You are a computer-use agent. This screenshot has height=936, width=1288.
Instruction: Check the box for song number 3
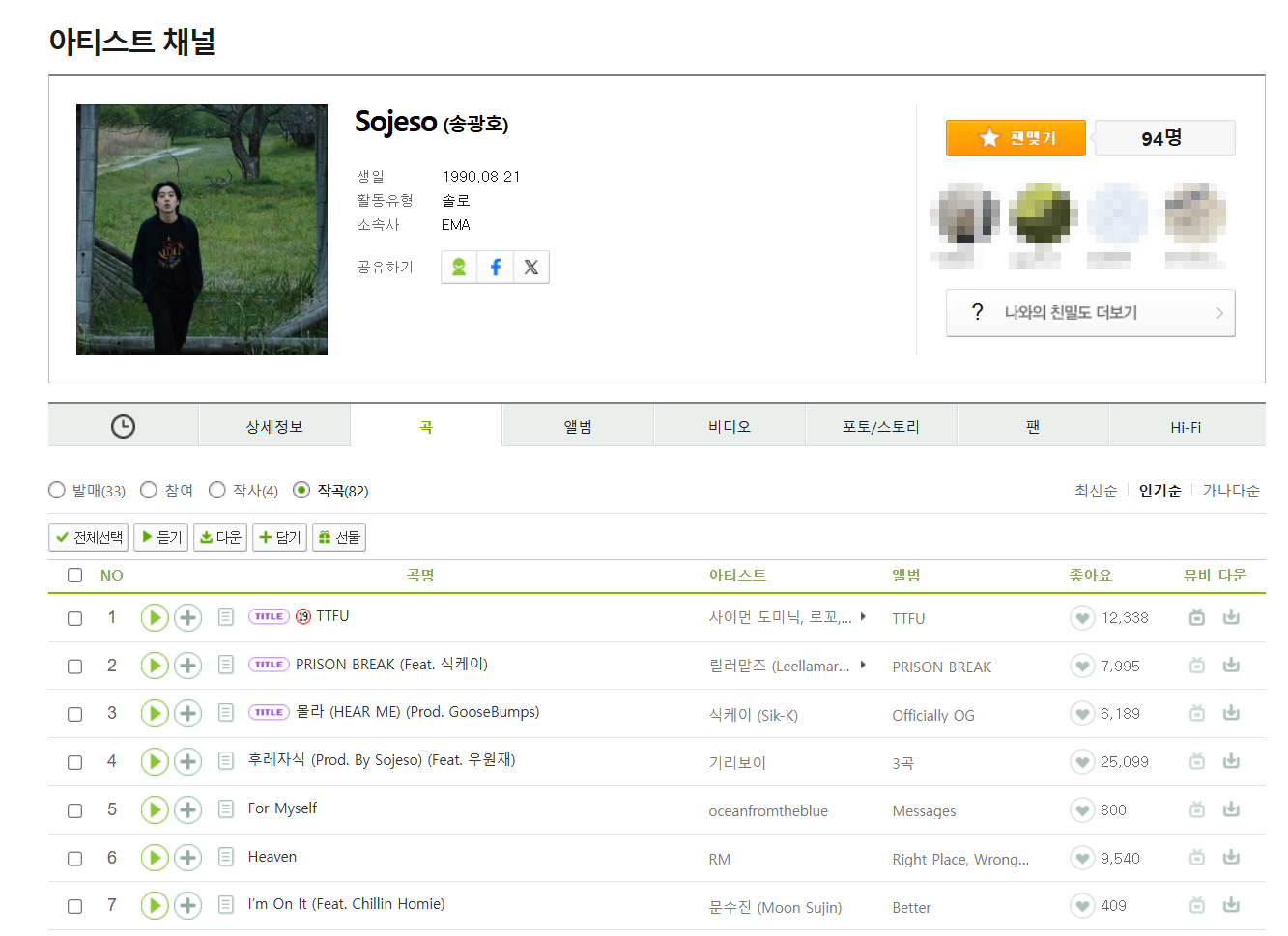click(x=74, y=714)
